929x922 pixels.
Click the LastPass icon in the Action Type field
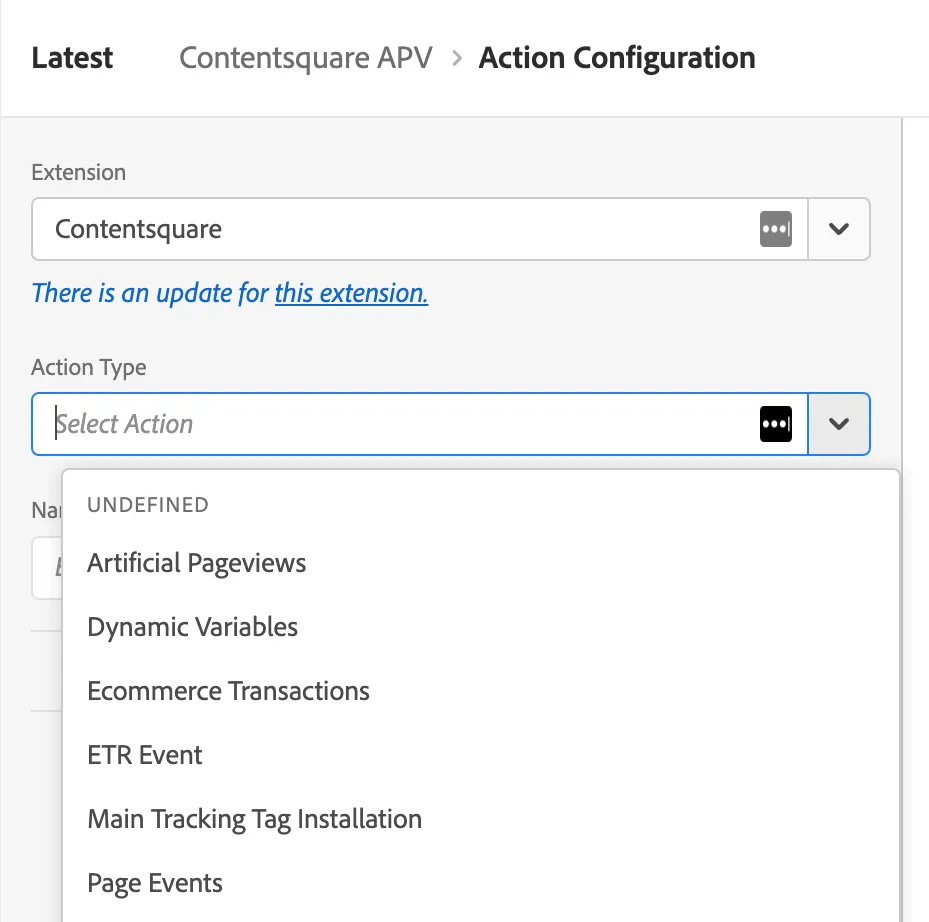point(776,424)
